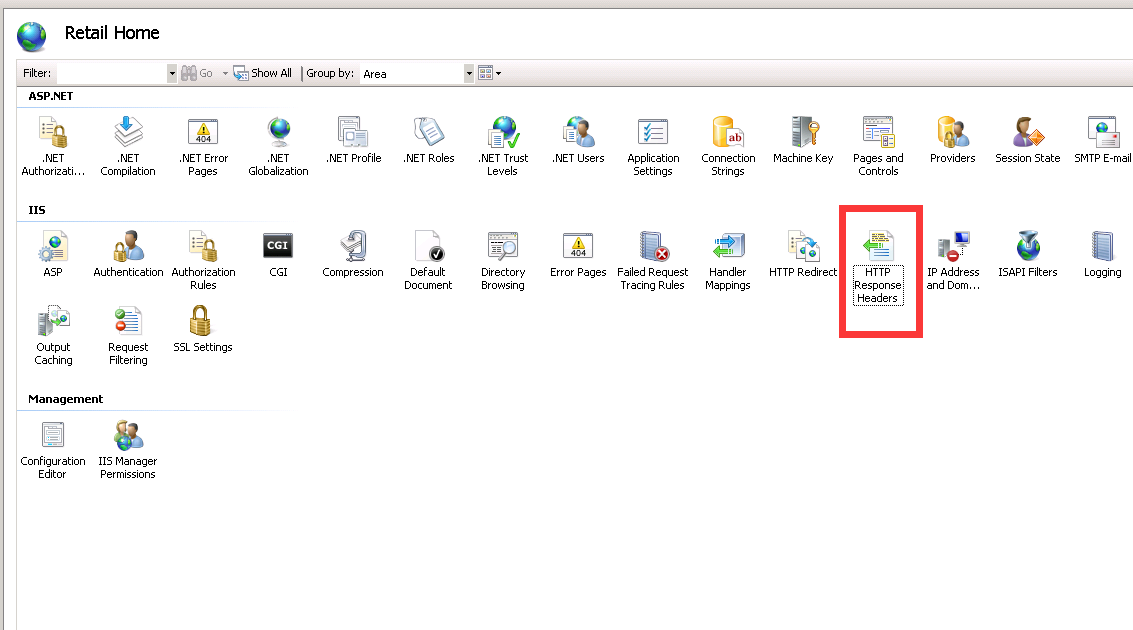
Task: Open Logging feature
Action: 1103,254
